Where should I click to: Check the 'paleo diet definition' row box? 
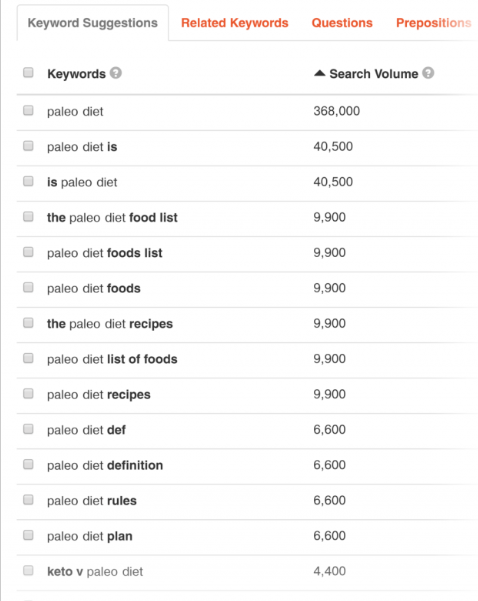(x=28, y=465)
